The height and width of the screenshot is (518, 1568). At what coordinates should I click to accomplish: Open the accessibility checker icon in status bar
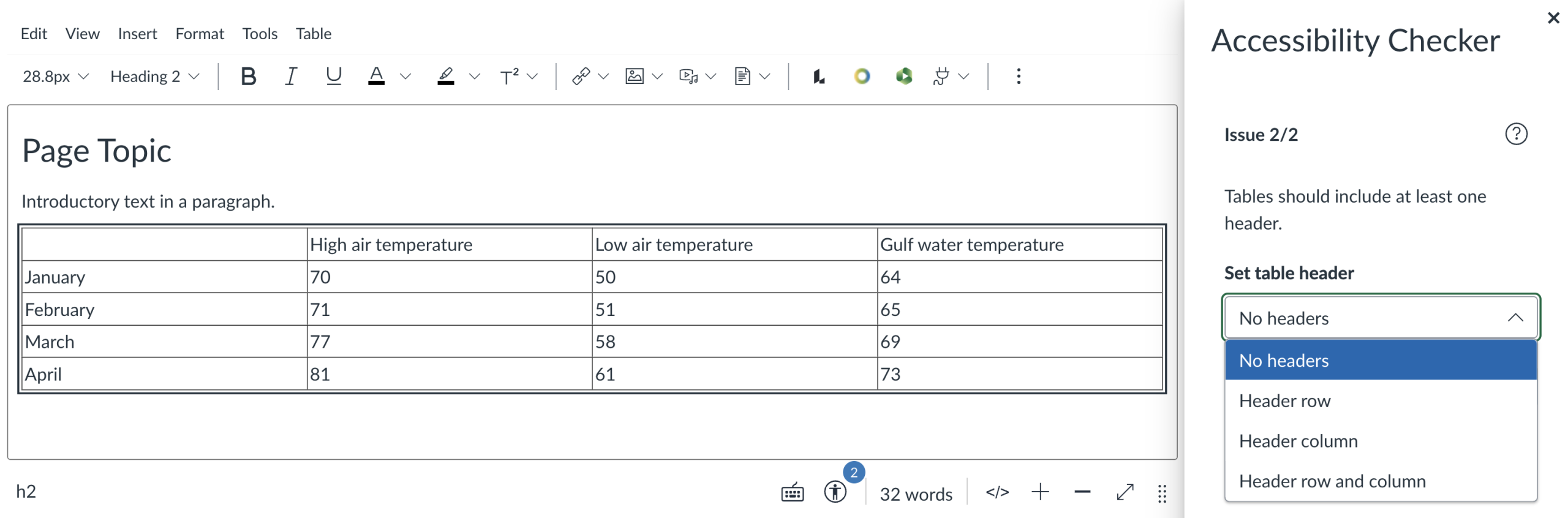pyautogui.click(x=834, y=492)
